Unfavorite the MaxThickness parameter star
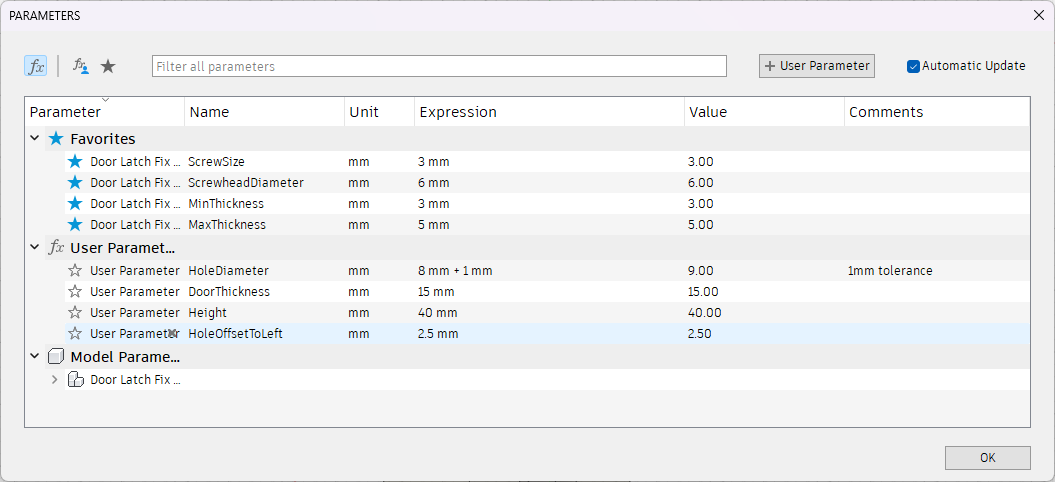Screen dimensions: 1055x482 pos(75,224)
